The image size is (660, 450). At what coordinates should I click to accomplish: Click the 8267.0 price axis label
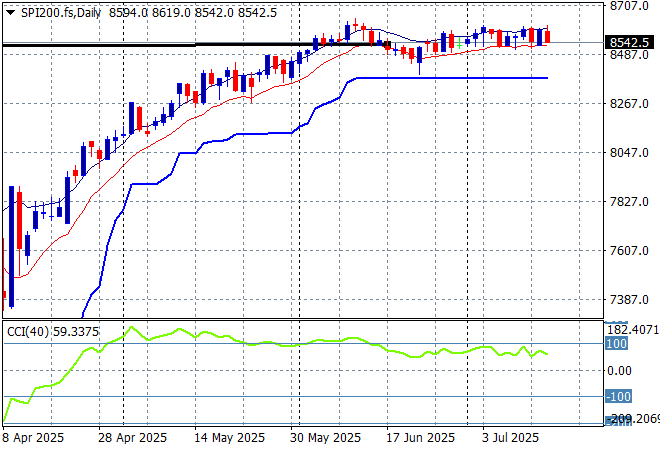click(629, 104)
